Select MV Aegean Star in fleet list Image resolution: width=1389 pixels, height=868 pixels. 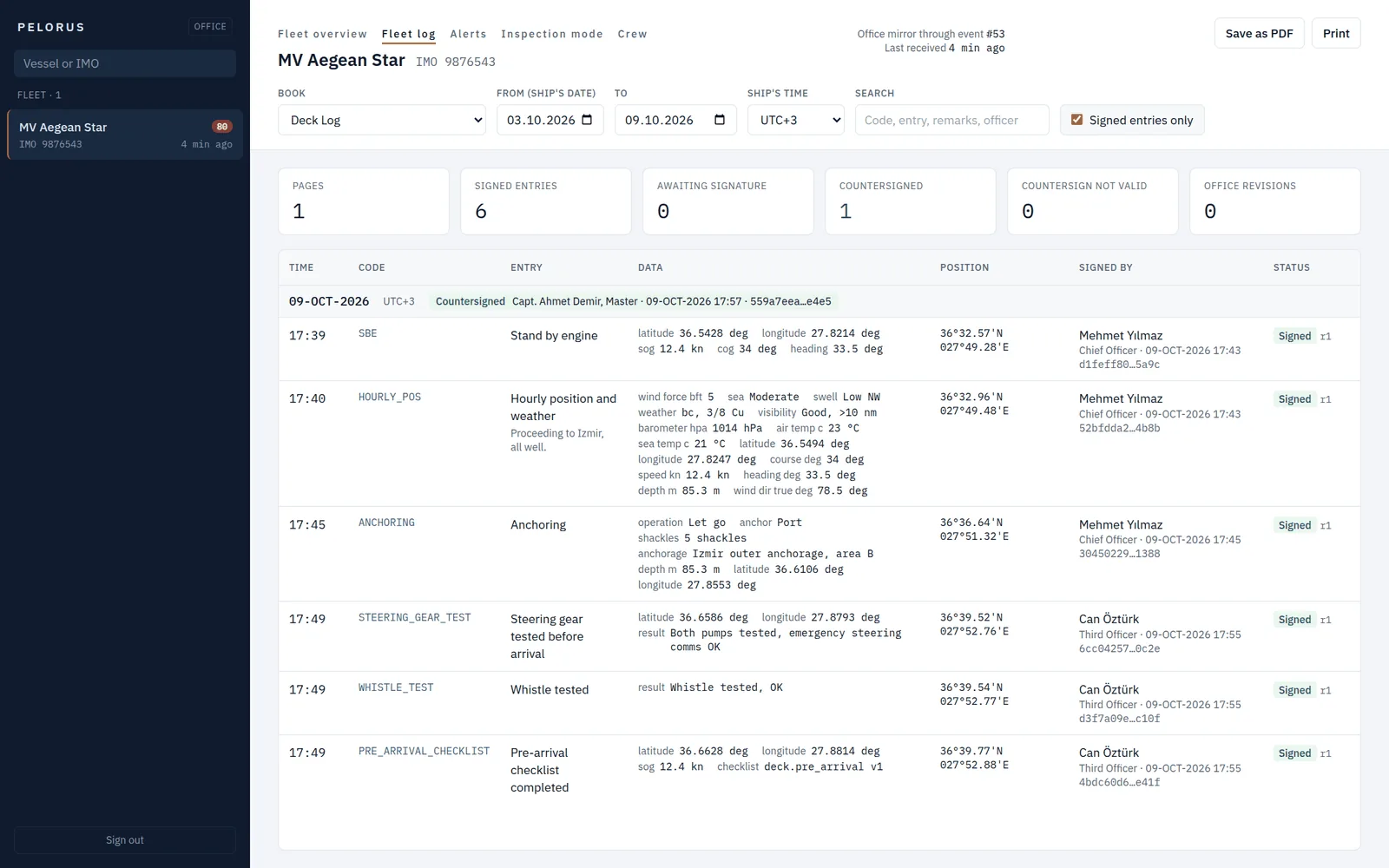click(x=125, y=135)
